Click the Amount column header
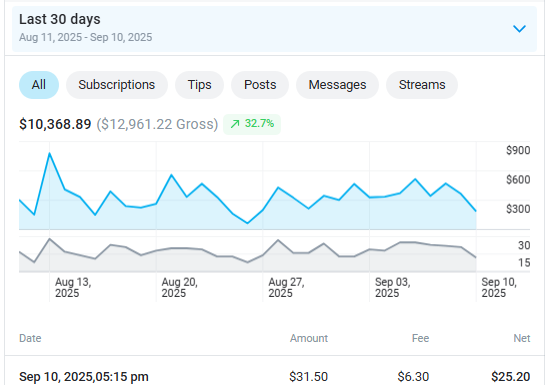Viewport: 549px width, 385px height. tap(309, 338)
